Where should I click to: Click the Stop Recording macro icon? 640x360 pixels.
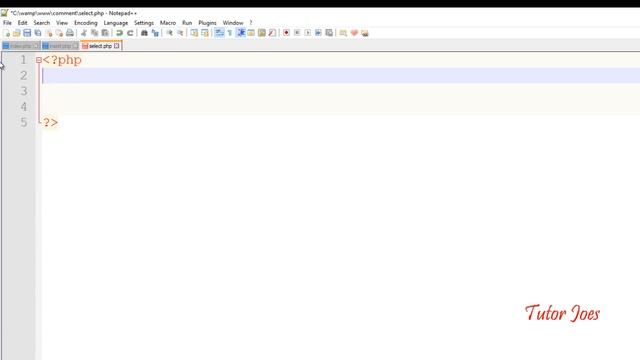pos(297,33)
